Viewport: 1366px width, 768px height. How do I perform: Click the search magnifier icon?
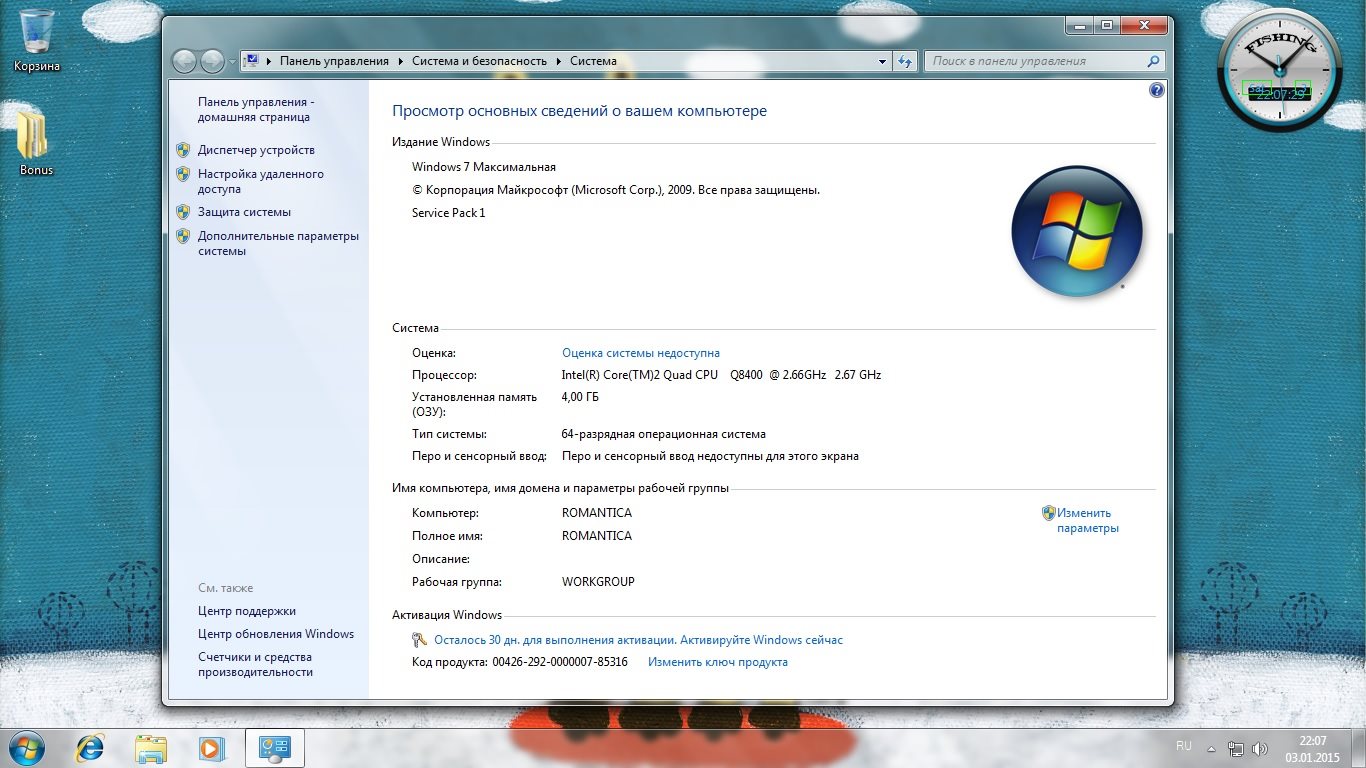(x=1153, y=61)
